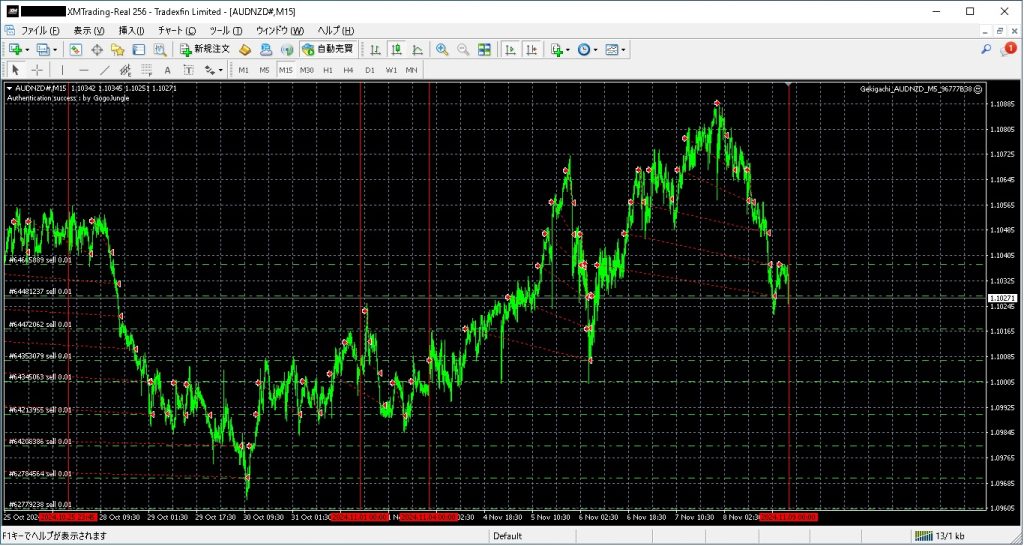Toggle the chart shift button

click(531, 49)
